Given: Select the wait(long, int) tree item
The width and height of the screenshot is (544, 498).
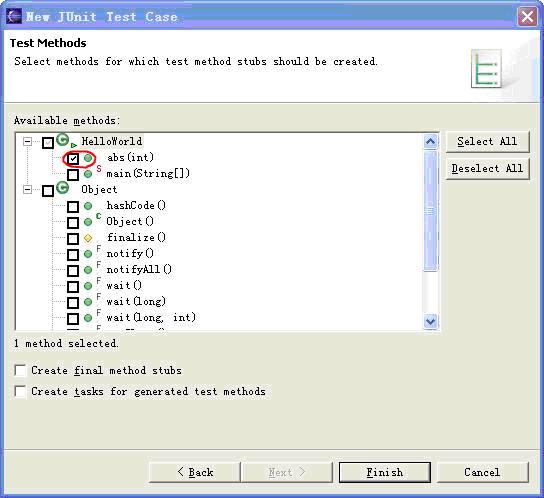Looking at the screenshot, I should tap(151, 317).
